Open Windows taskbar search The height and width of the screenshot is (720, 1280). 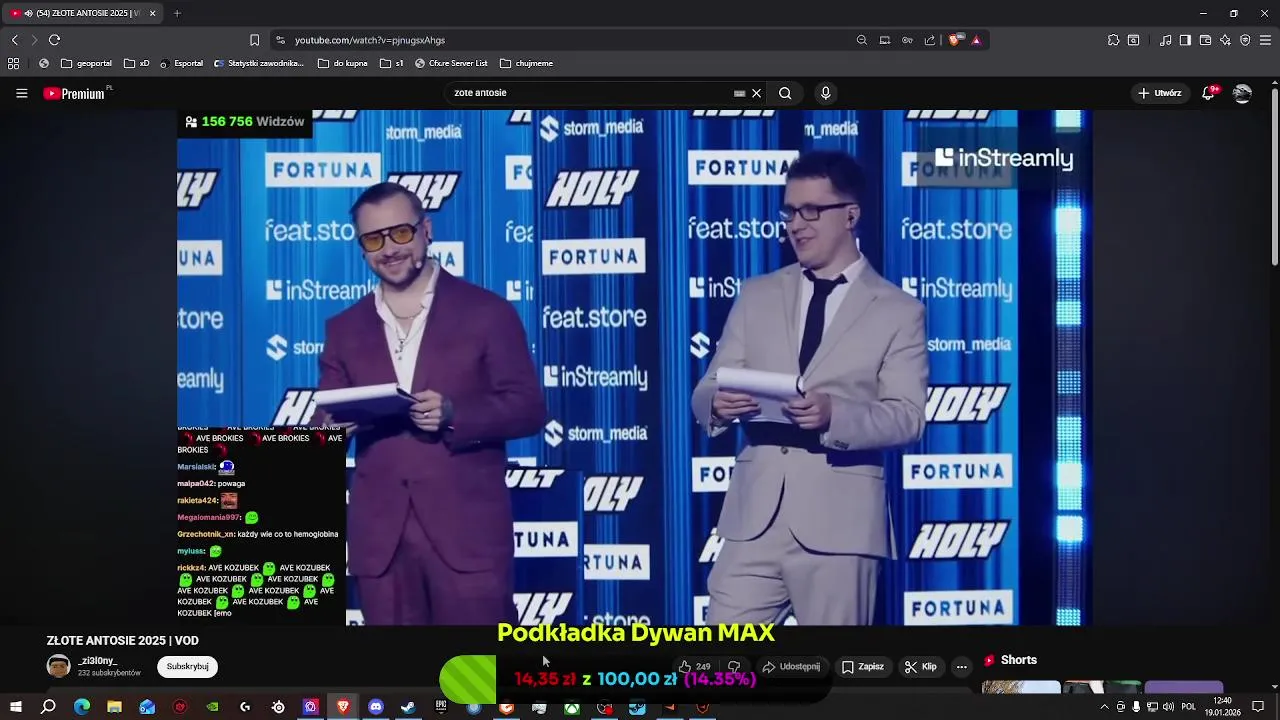click(x=48, y=707)
